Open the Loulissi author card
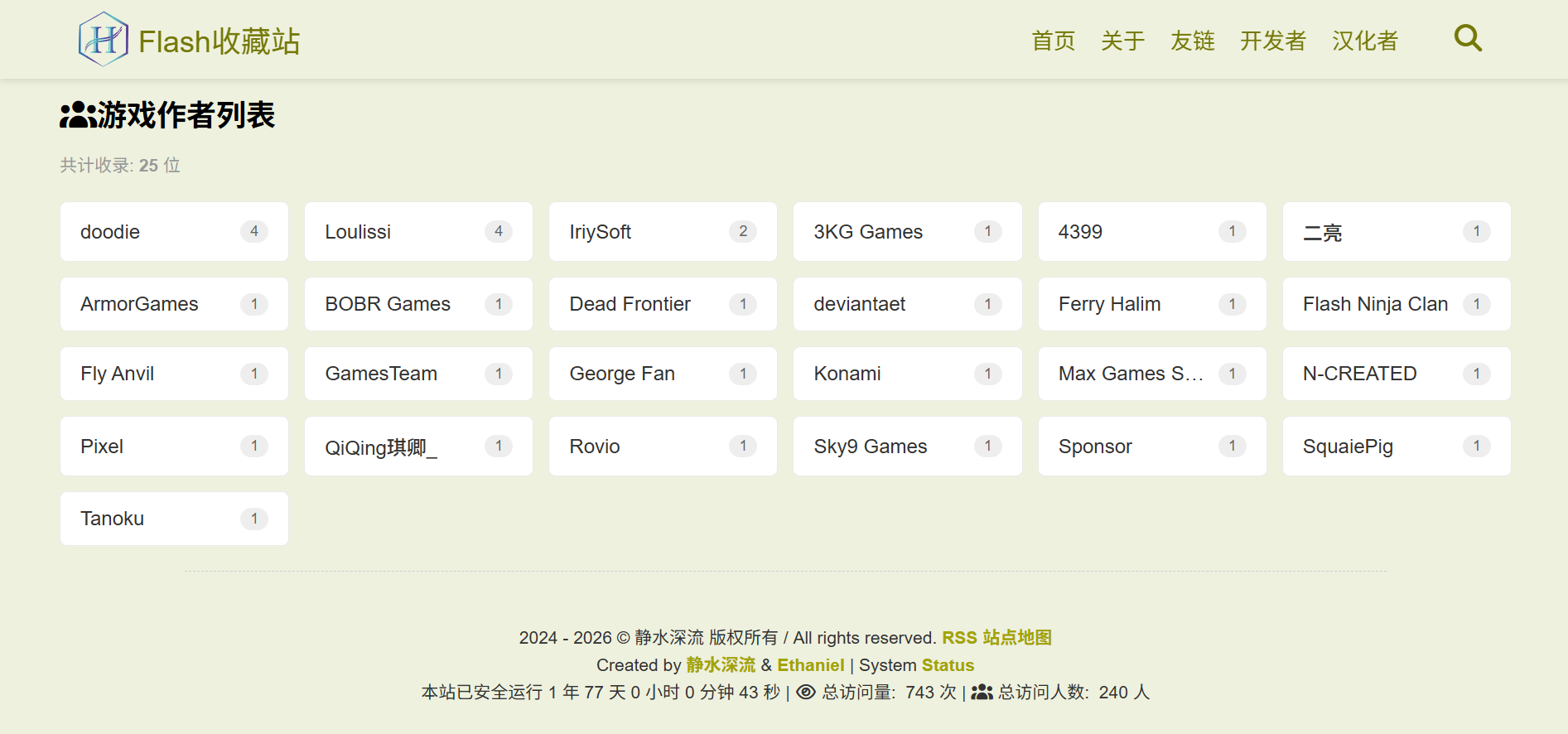The image size is (1568, 734). [418, 232]
